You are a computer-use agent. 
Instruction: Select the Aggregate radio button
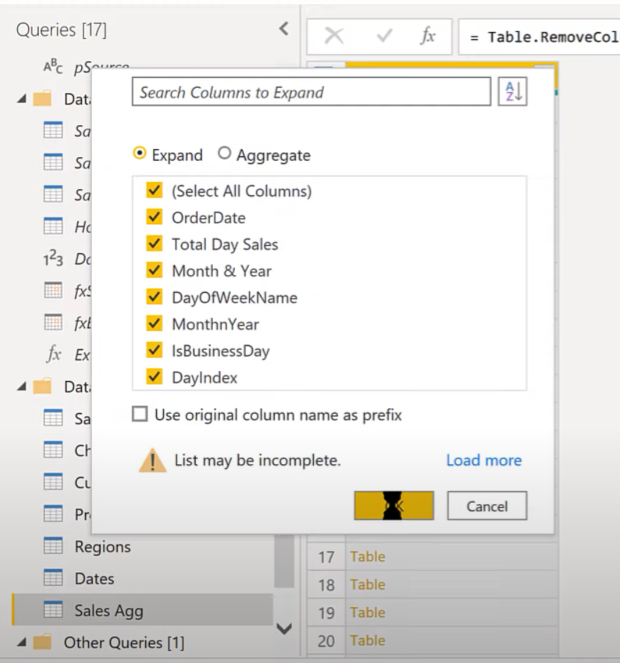[224, 153]
